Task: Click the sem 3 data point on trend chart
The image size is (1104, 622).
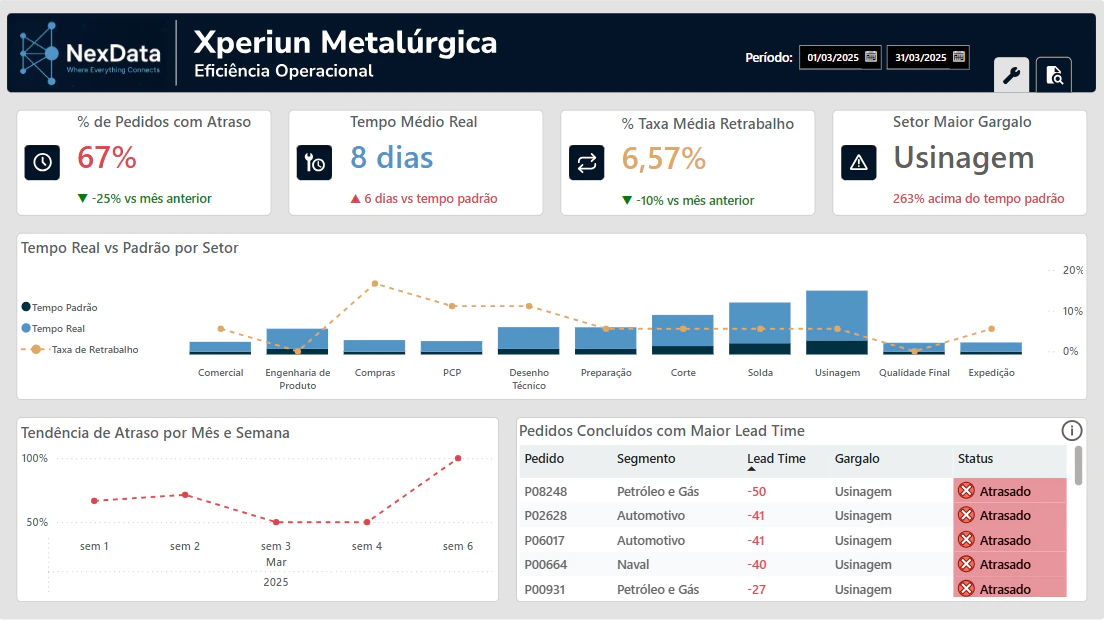Action: point(276,522)
